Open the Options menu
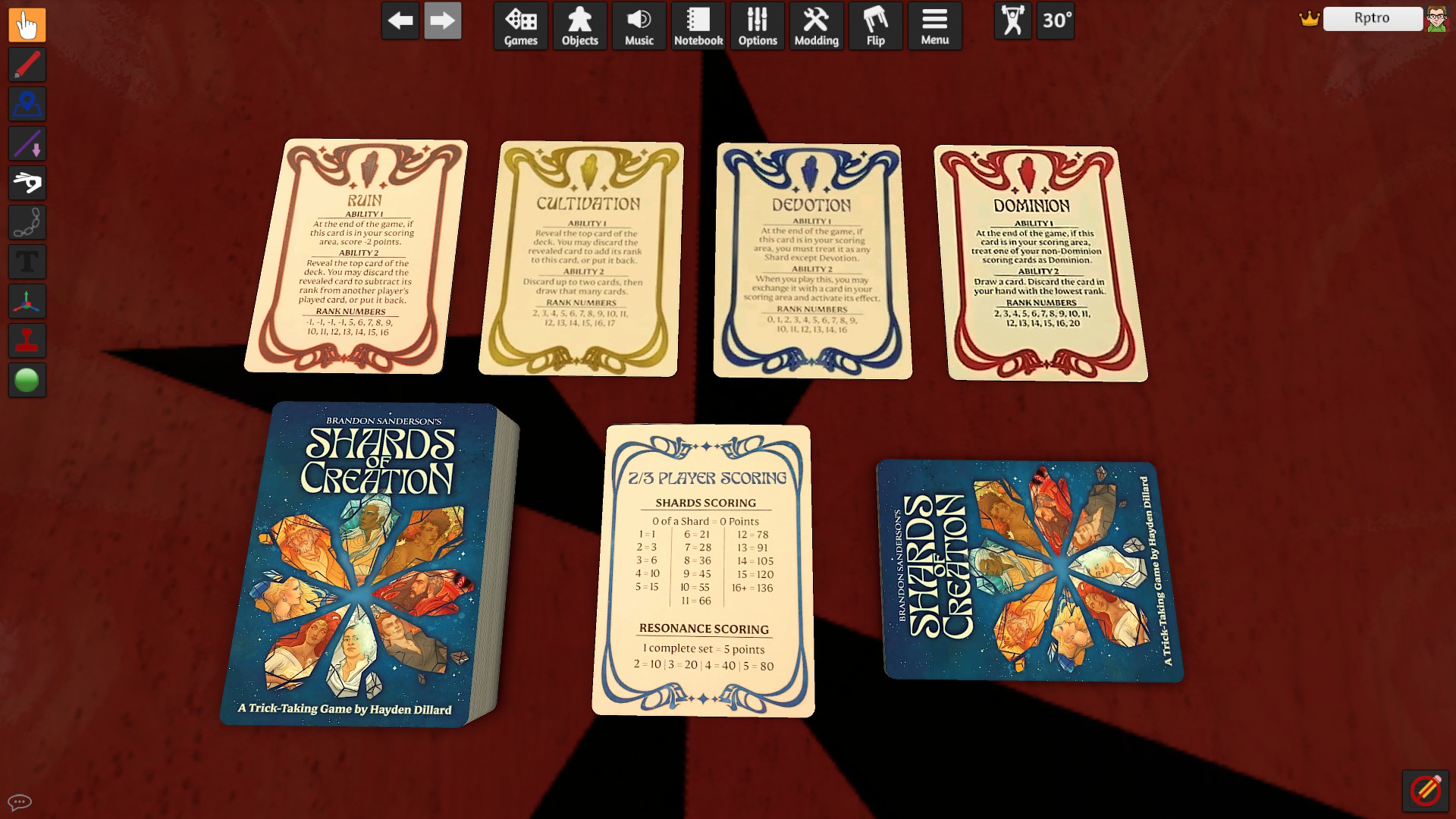 [758, 27]
